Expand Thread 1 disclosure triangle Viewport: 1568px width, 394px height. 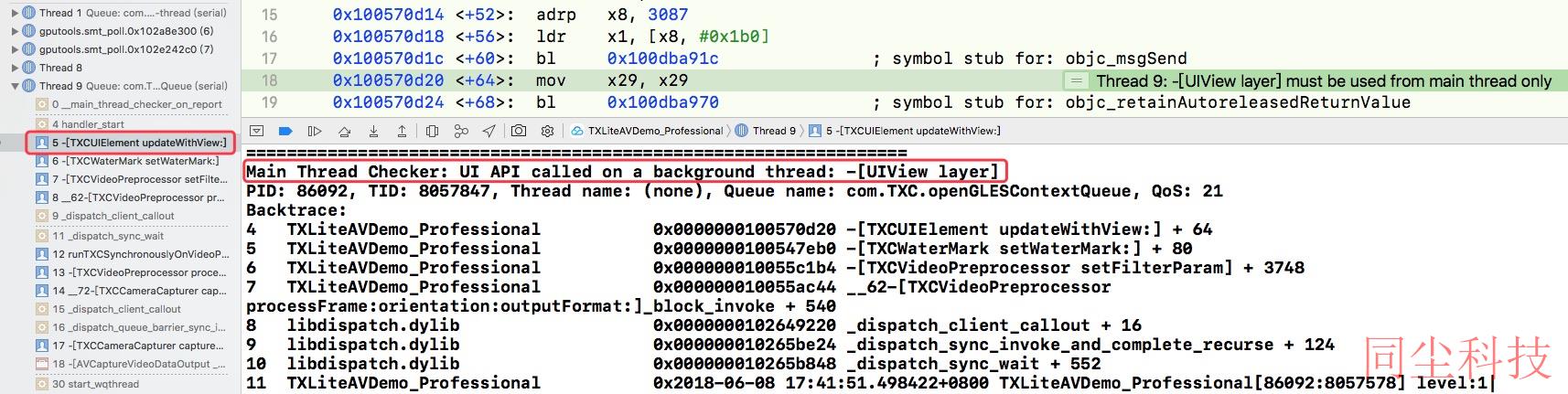click(x=15, y=13)
